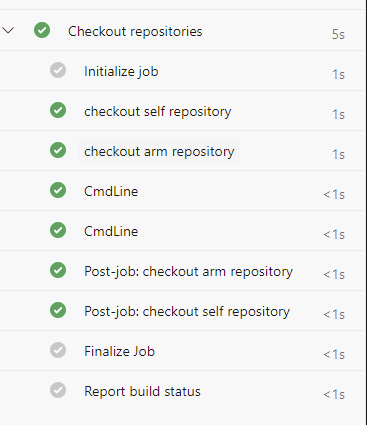The height and width of the screenshot is (425, 367).
Task: Select the checkout self repository step
Action: (x=183, y=111)
